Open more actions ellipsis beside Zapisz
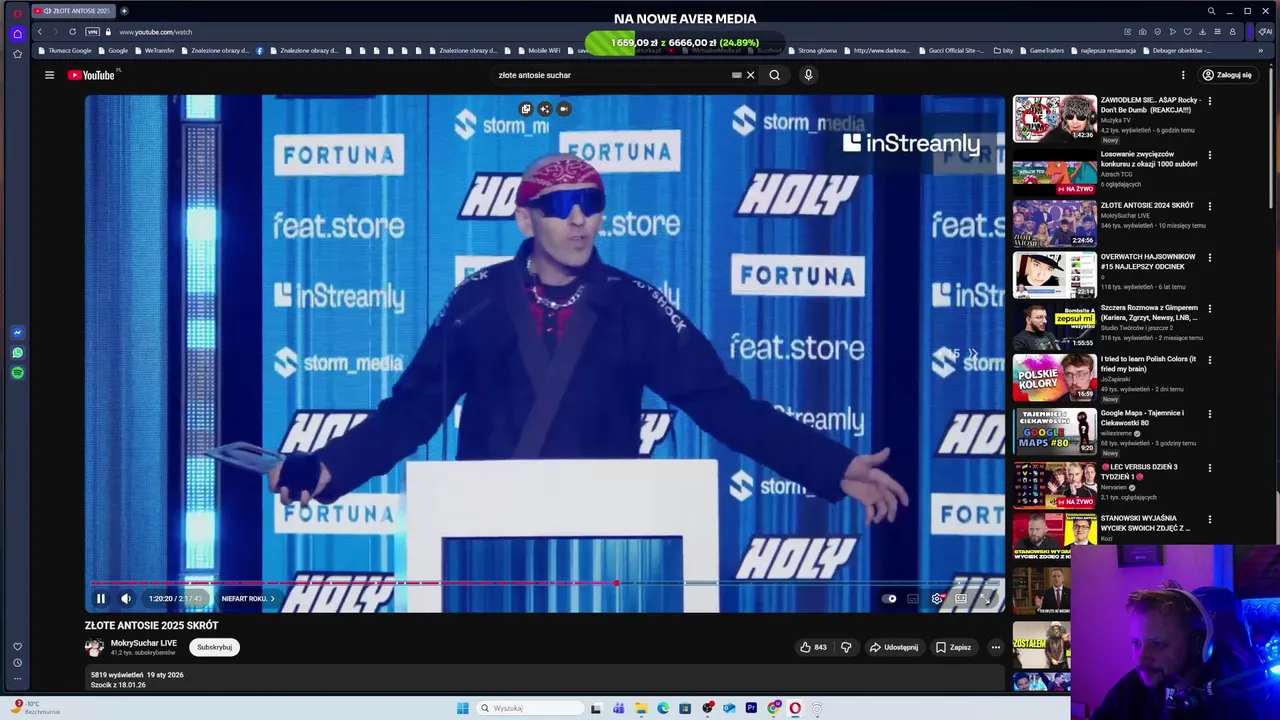This screenshot has width=1280, height=720. coord(995,647)
